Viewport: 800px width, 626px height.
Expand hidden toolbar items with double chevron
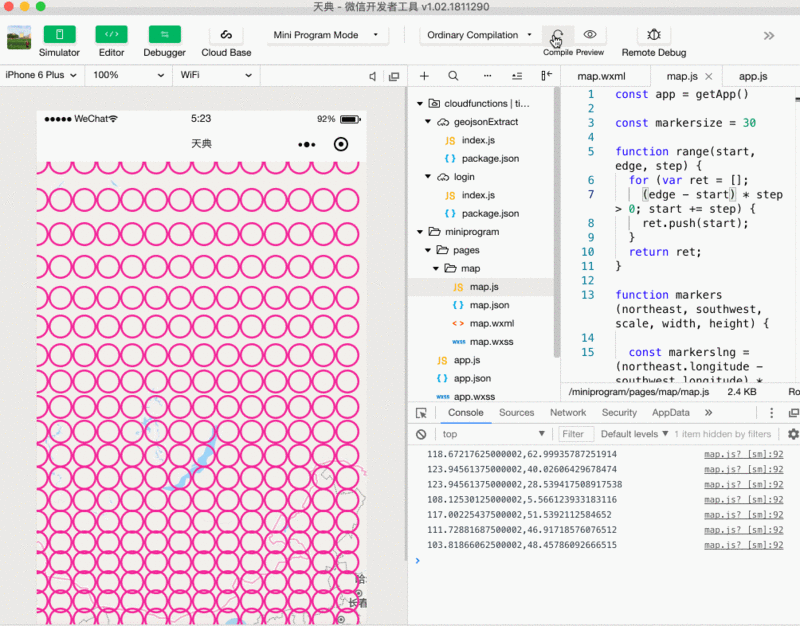coord(769,36)
